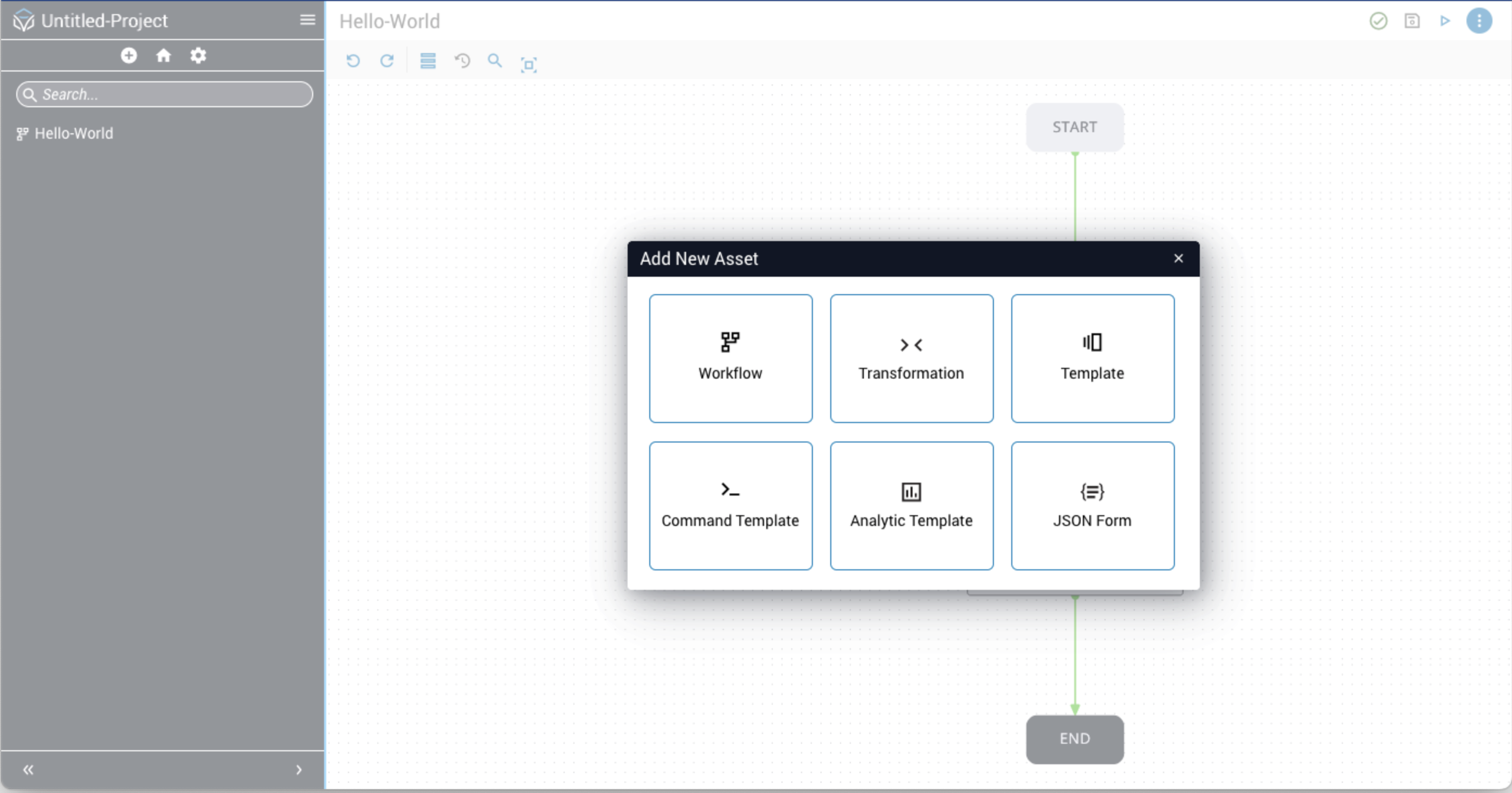
Task: Click the search magnifier in canvas toolbar
Action: tap(495, 61)
